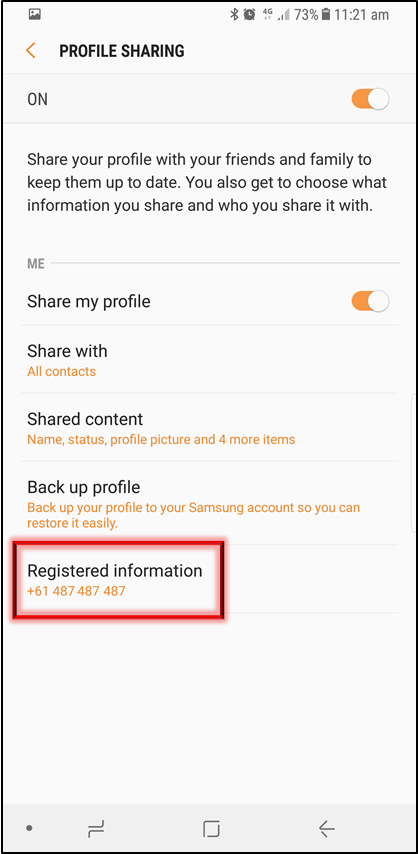Image resolution: width=418 pixels, height=854 pixels.
Task: Tap the home navigation button
Action: click(211, 829)
